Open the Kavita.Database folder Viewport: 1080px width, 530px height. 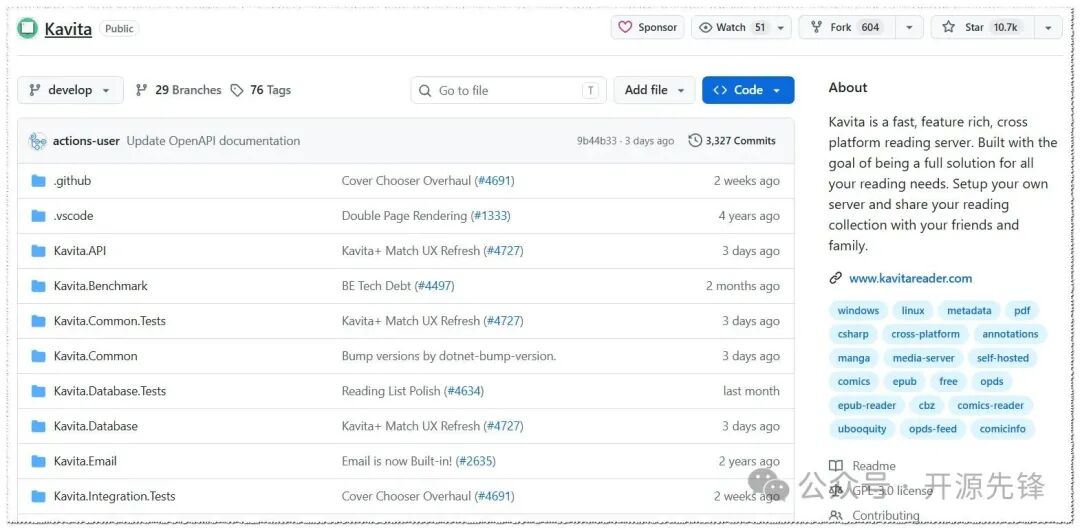point(96,427)
